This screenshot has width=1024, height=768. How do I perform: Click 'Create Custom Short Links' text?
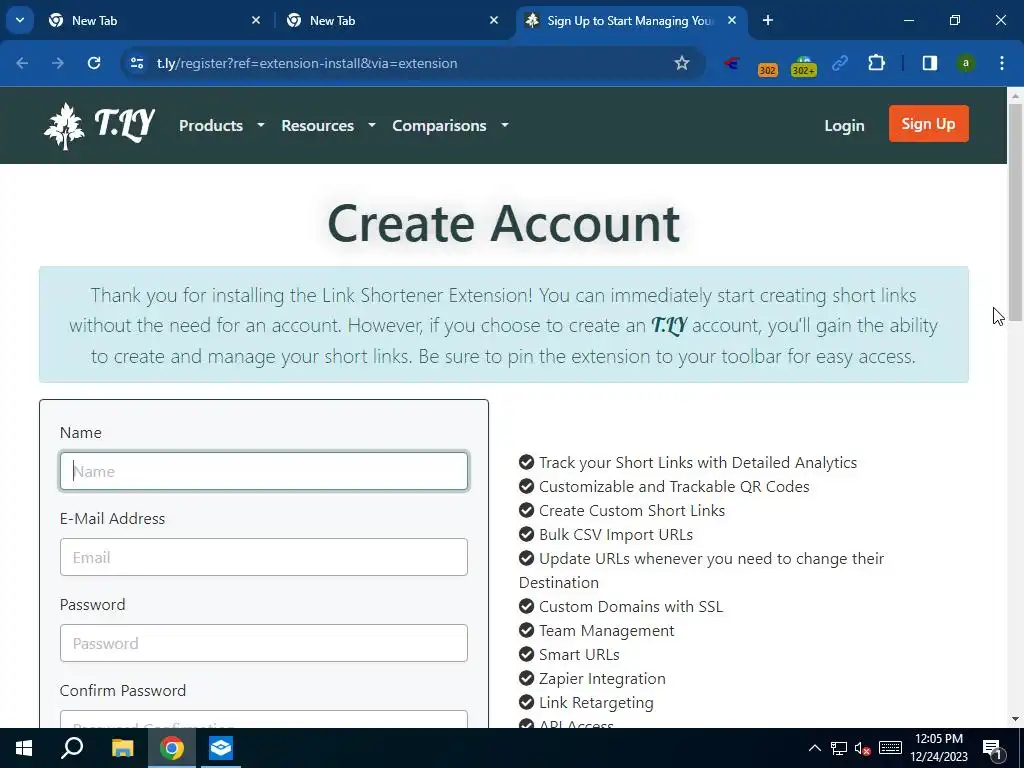coord(632,511)
